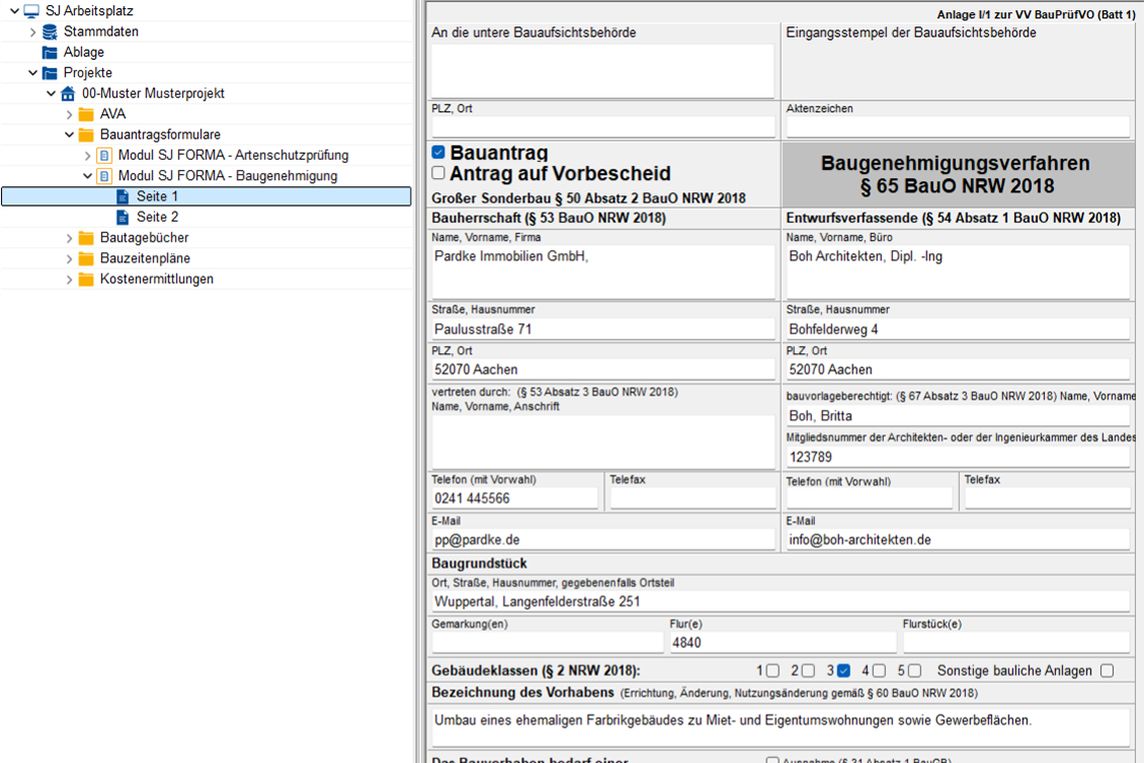Viewport: 1144px width, 763px height.
Task: Click the Aktenzeichen input field
Action: click(958, 127)
